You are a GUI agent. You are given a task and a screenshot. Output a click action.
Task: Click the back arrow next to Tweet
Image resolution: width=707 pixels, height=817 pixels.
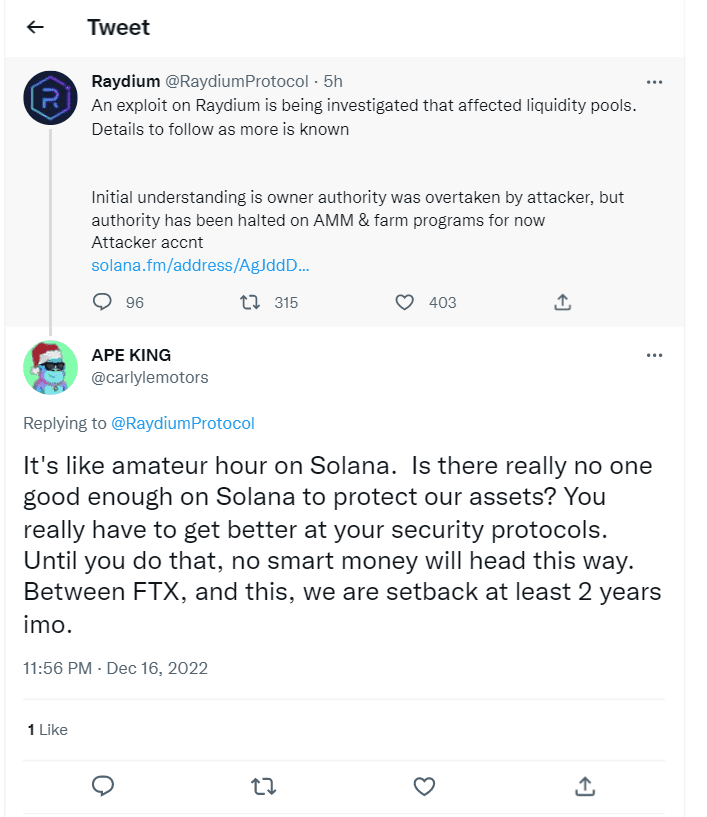[36, 27]
